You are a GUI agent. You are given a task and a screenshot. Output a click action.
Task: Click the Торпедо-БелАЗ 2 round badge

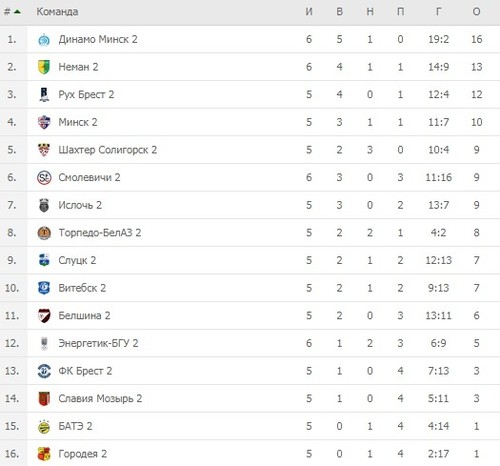coord(44,233)
